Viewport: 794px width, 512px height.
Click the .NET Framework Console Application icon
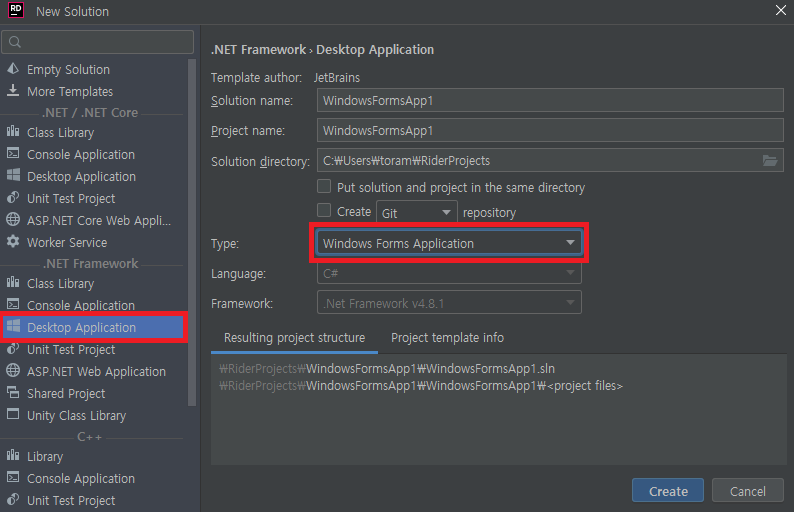[x=13, y=304]
